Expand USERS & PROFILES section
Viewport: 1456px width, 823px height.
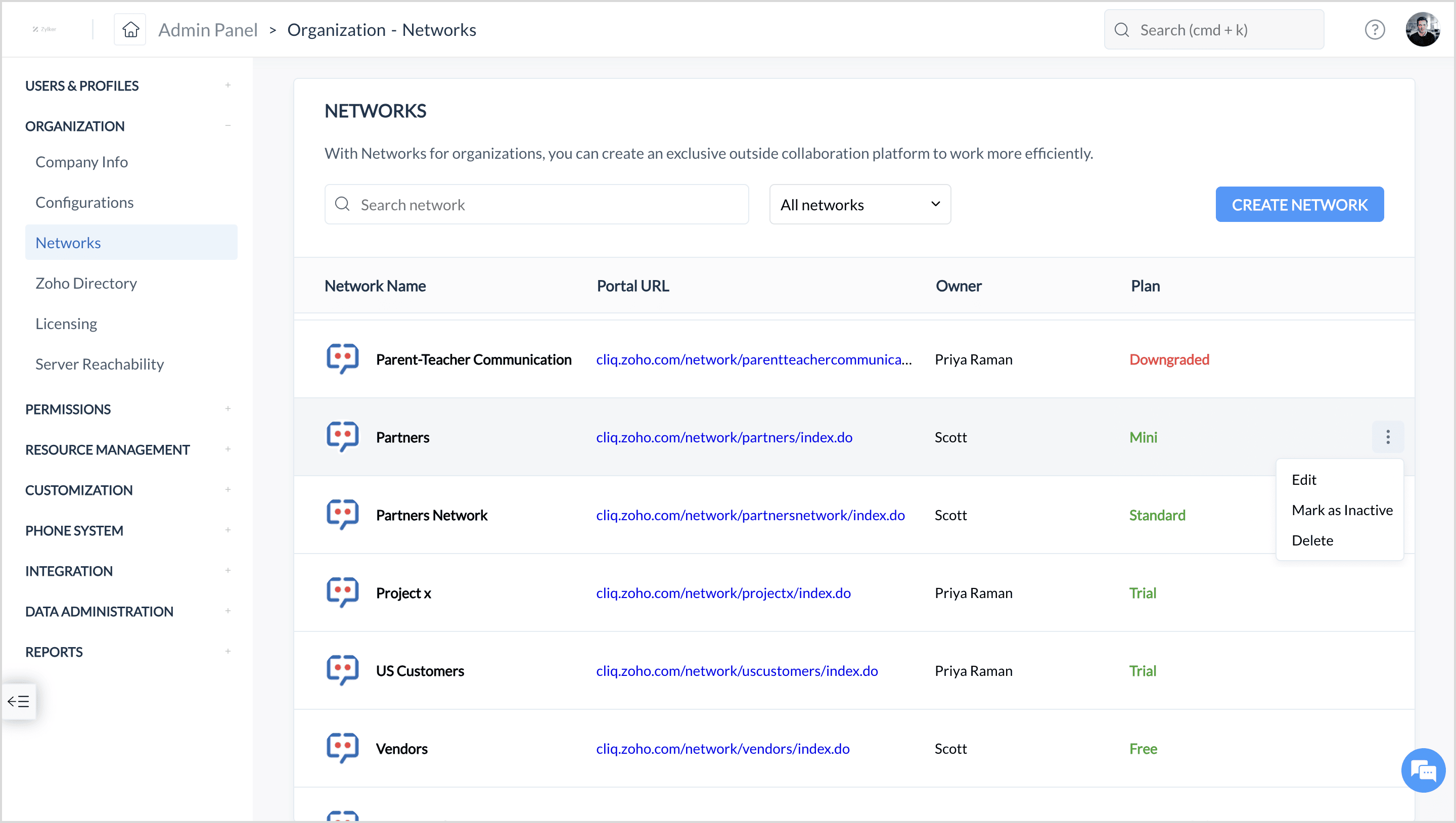[228, 85]
